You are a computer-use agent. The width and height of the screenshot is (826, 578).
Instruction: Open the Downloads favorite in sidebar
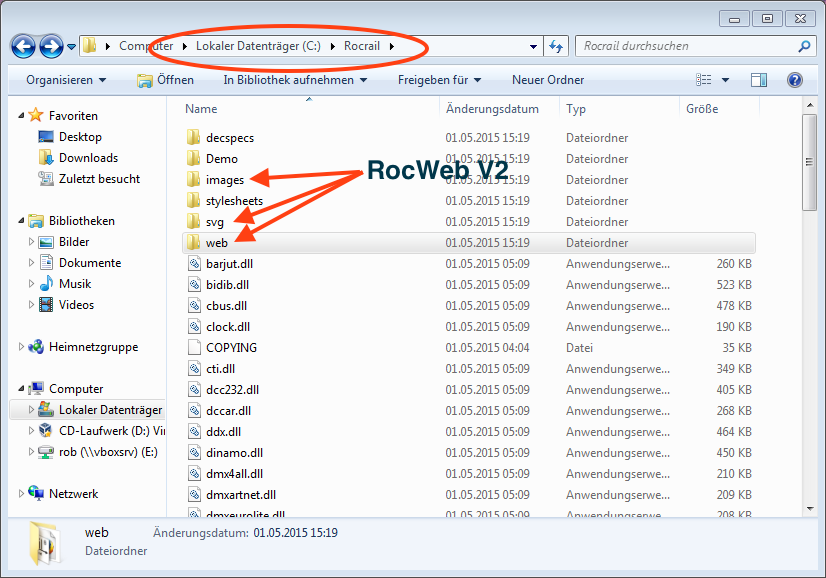point(88,158)
